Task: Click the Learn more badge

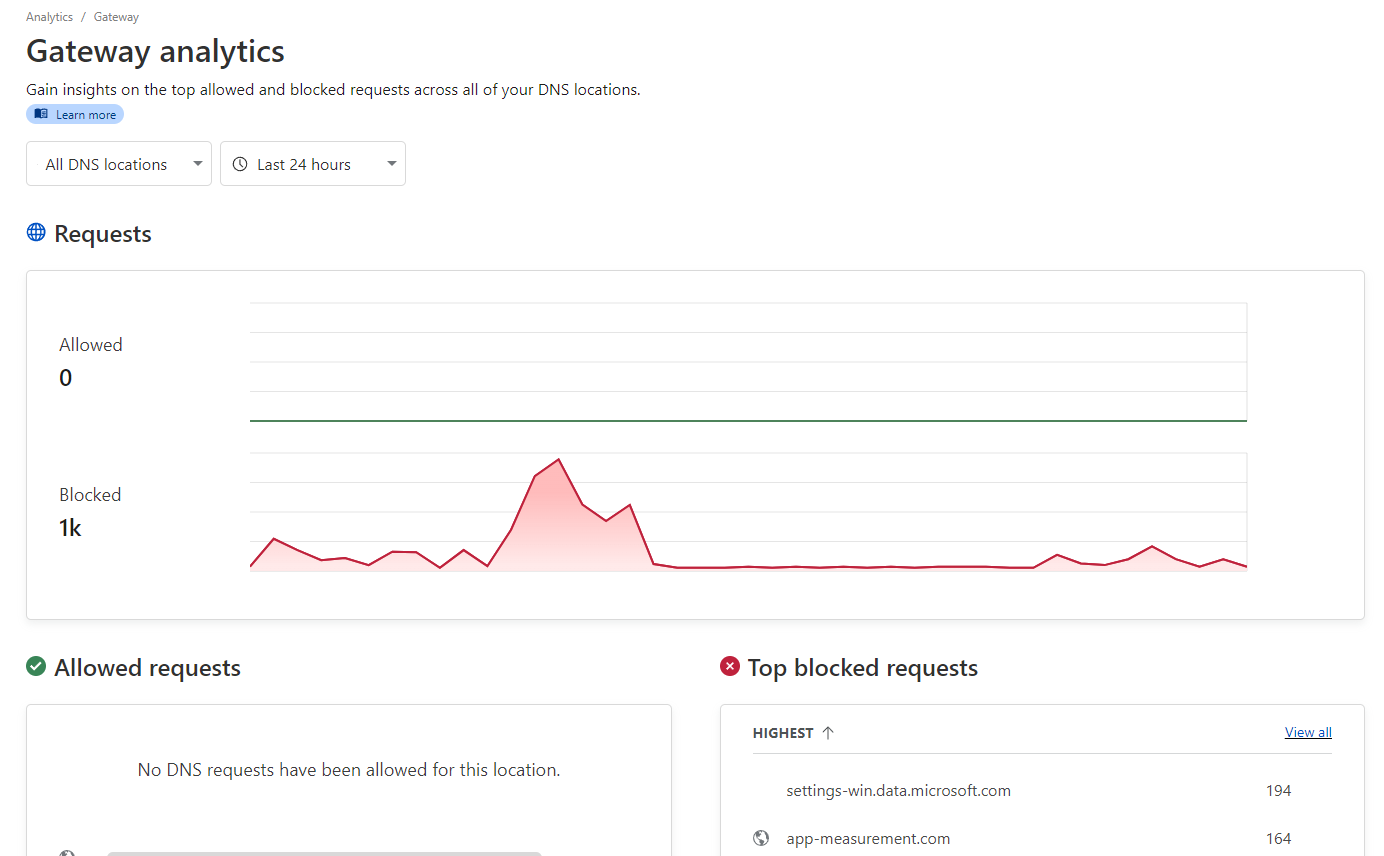Action: coord(75,115)
